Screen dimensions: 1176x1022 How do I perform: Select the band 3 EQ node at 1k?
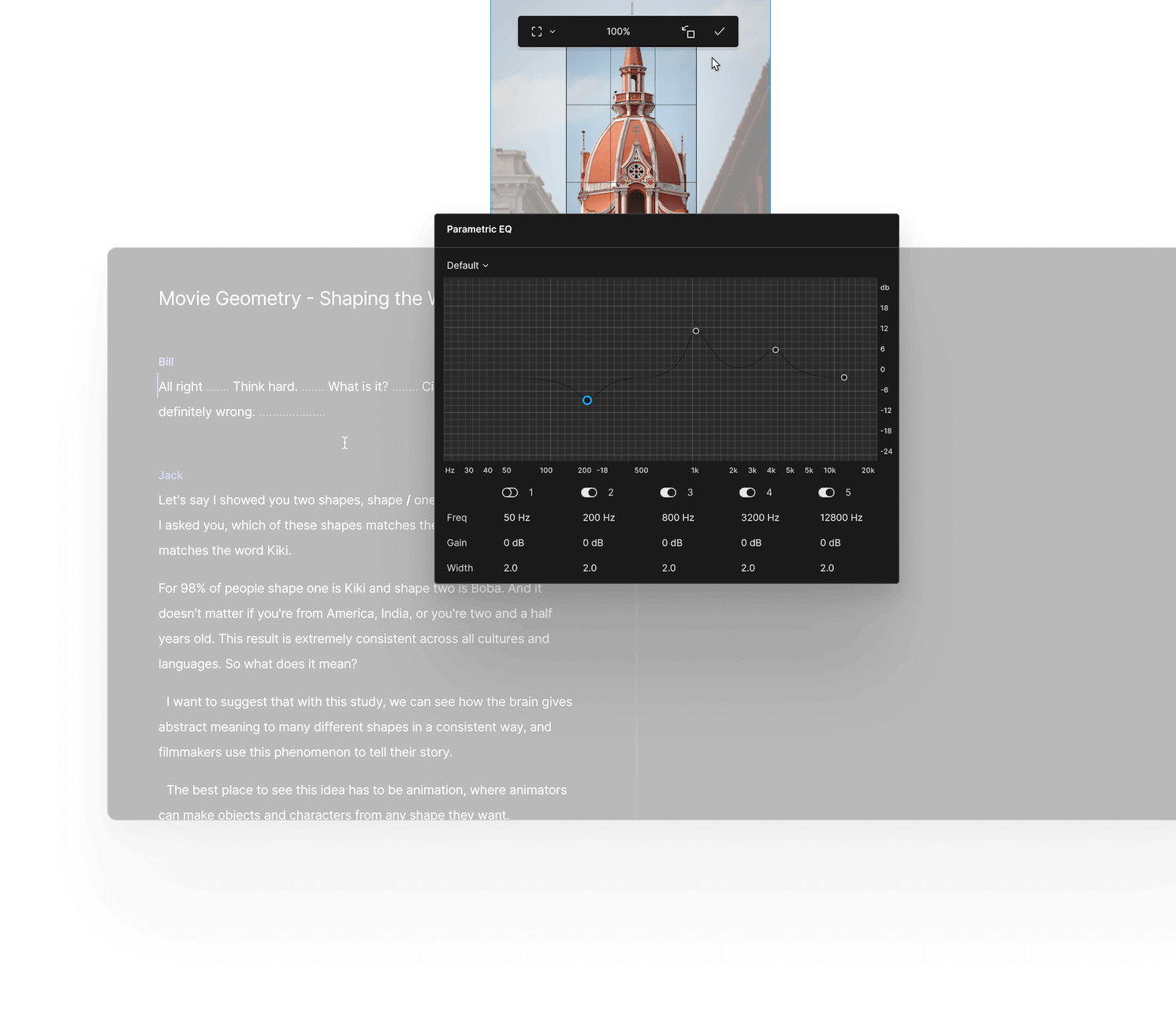696,331
